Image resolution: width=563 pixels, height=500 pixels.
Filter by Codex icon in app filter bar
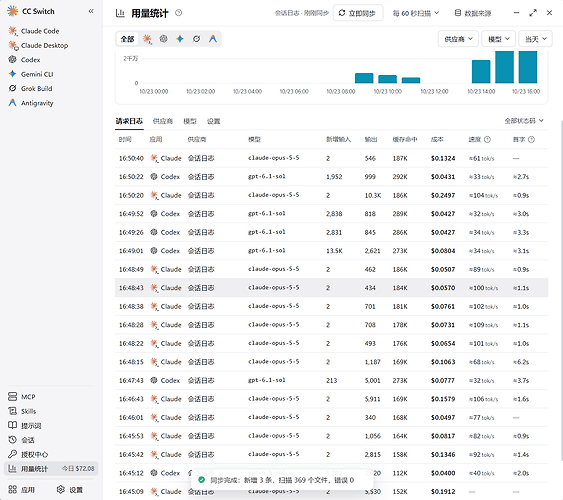tap(163, 39)
